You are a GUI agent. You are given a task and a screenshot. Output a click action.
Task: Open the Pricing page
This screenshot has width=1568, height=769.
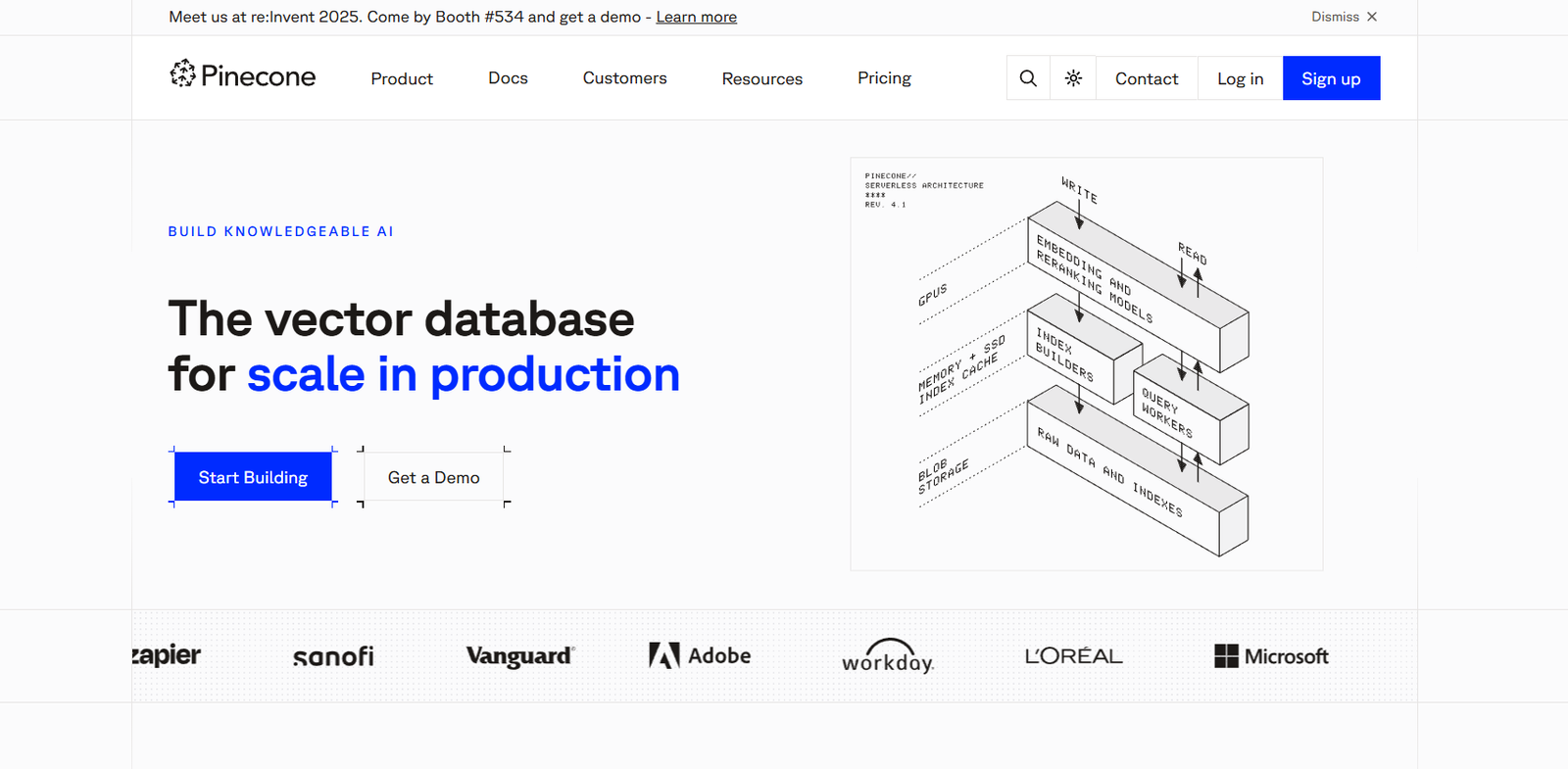pyautogui.click(x=884, y=78)
